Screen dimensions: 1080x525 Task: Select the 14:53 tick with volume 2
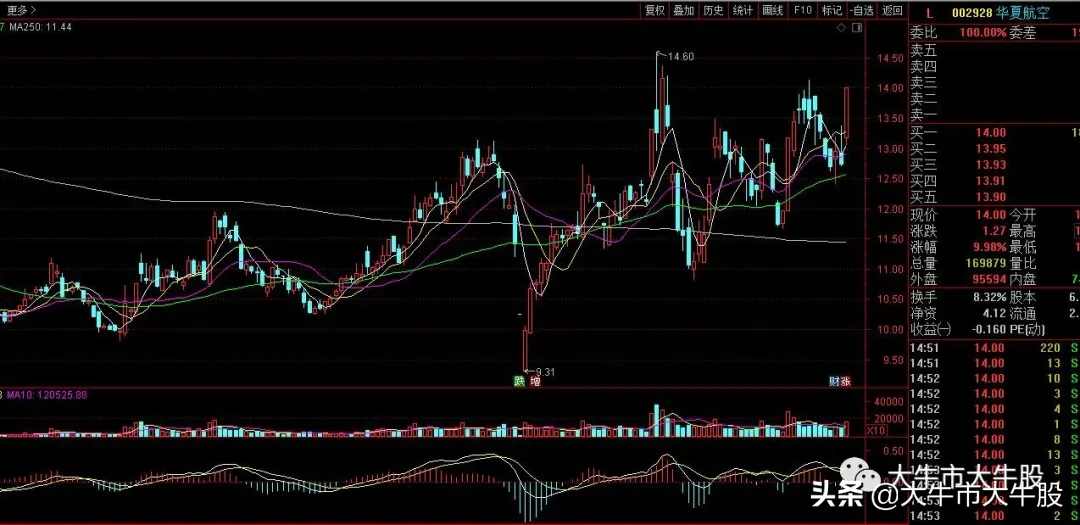995,516
